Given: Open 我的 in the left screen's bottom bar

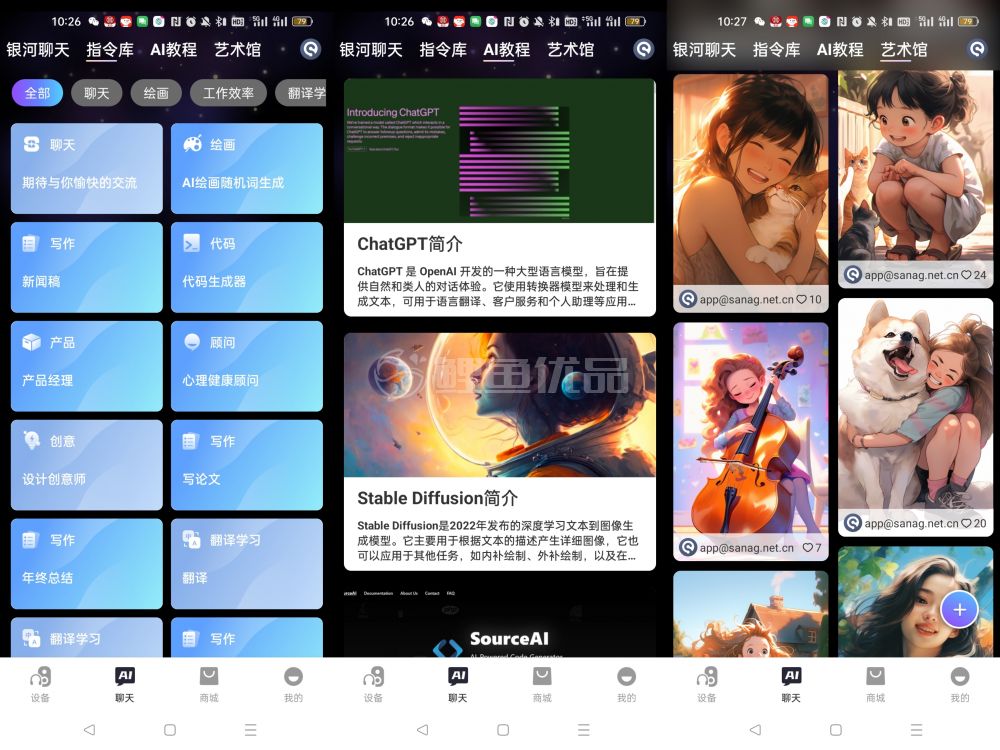Looking at the screenshot, I should [293, 684].
